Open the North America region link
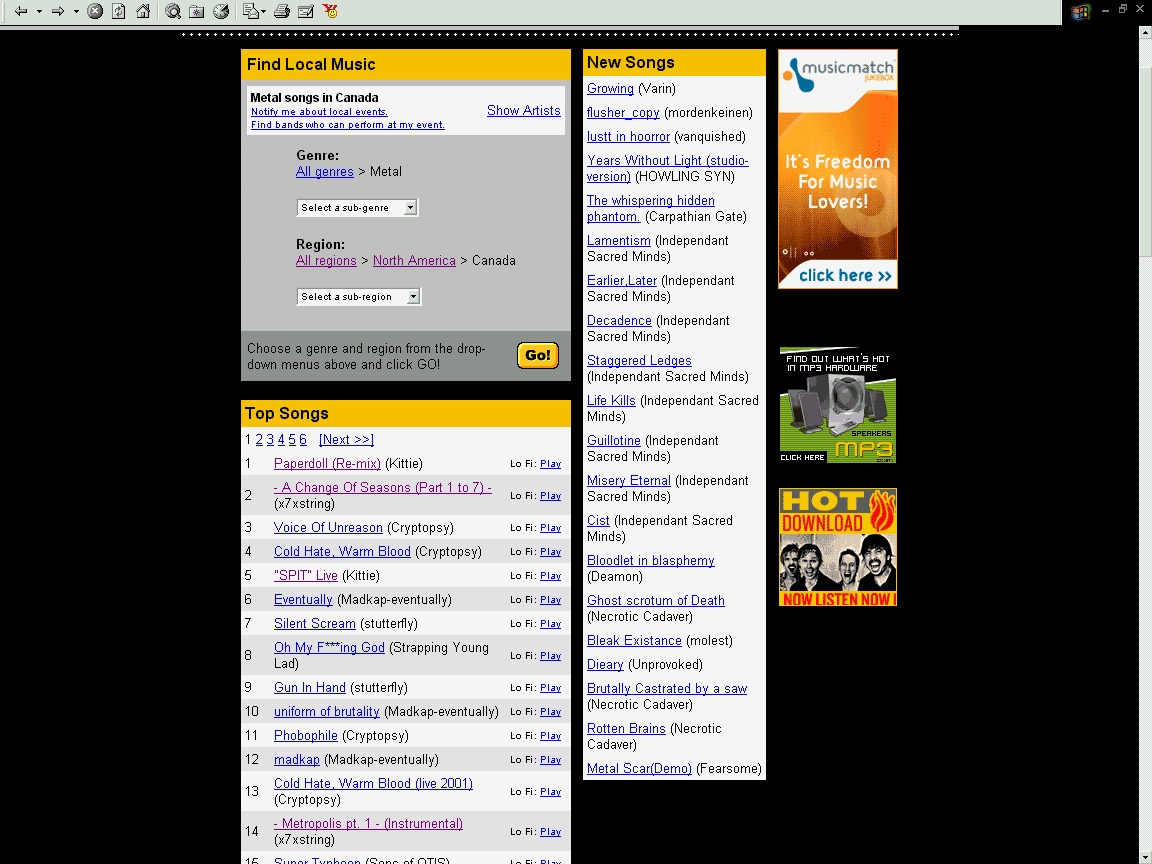 (x=414, y=260)
